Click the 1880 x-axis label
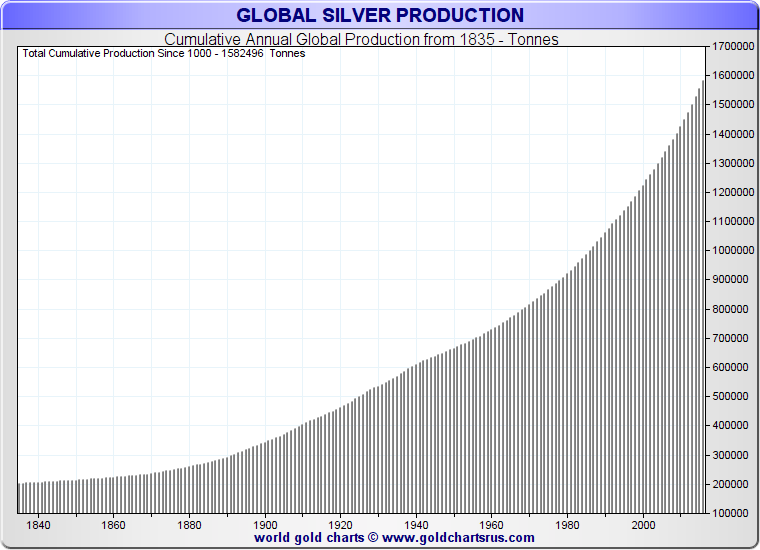Screen dimensions: 760x550 point(189,525)
